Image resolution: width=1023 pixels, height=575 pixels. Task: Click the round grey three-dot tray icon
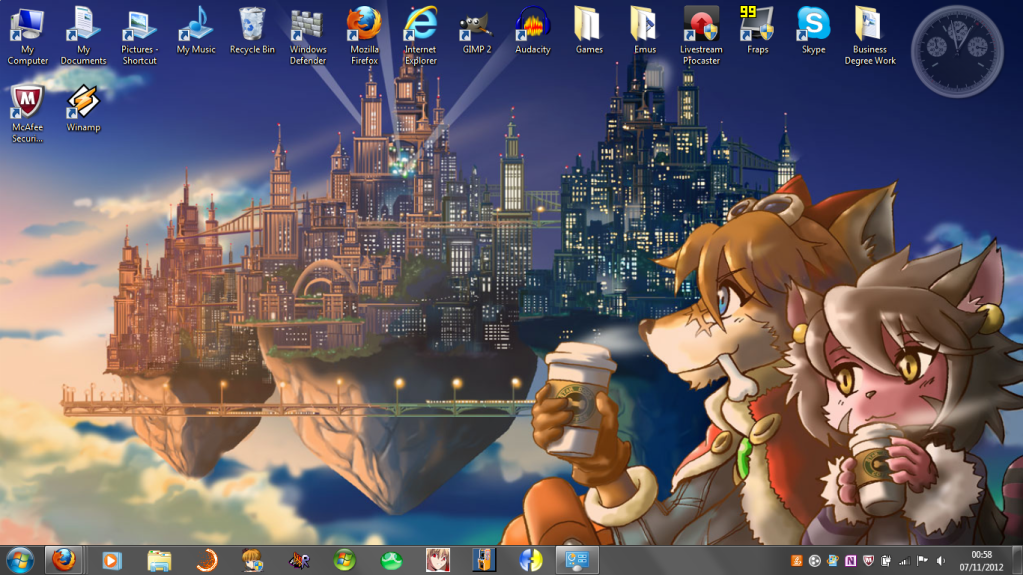pyautogui.click(x=814, y=561)
